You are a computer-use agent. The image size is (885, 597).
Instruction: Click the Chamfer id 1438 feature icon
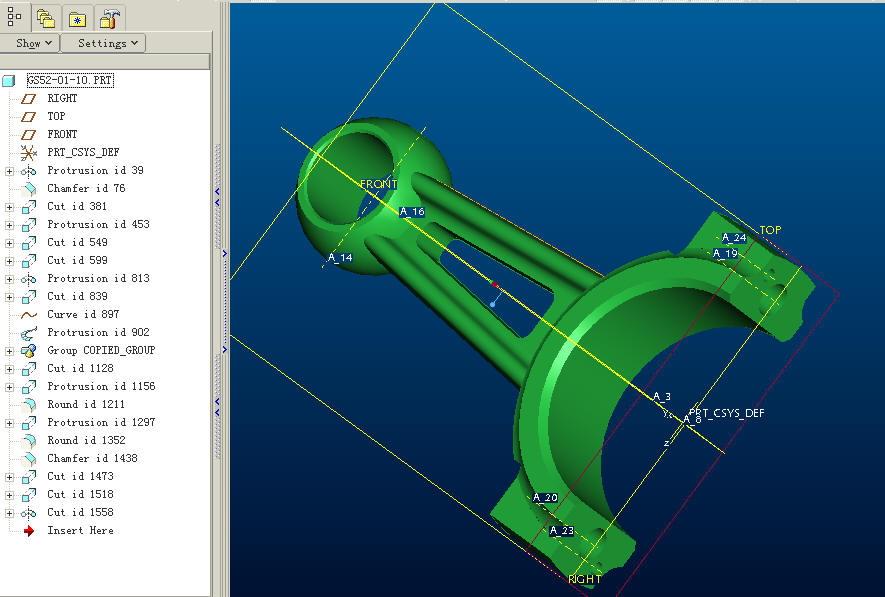(29, 459)
